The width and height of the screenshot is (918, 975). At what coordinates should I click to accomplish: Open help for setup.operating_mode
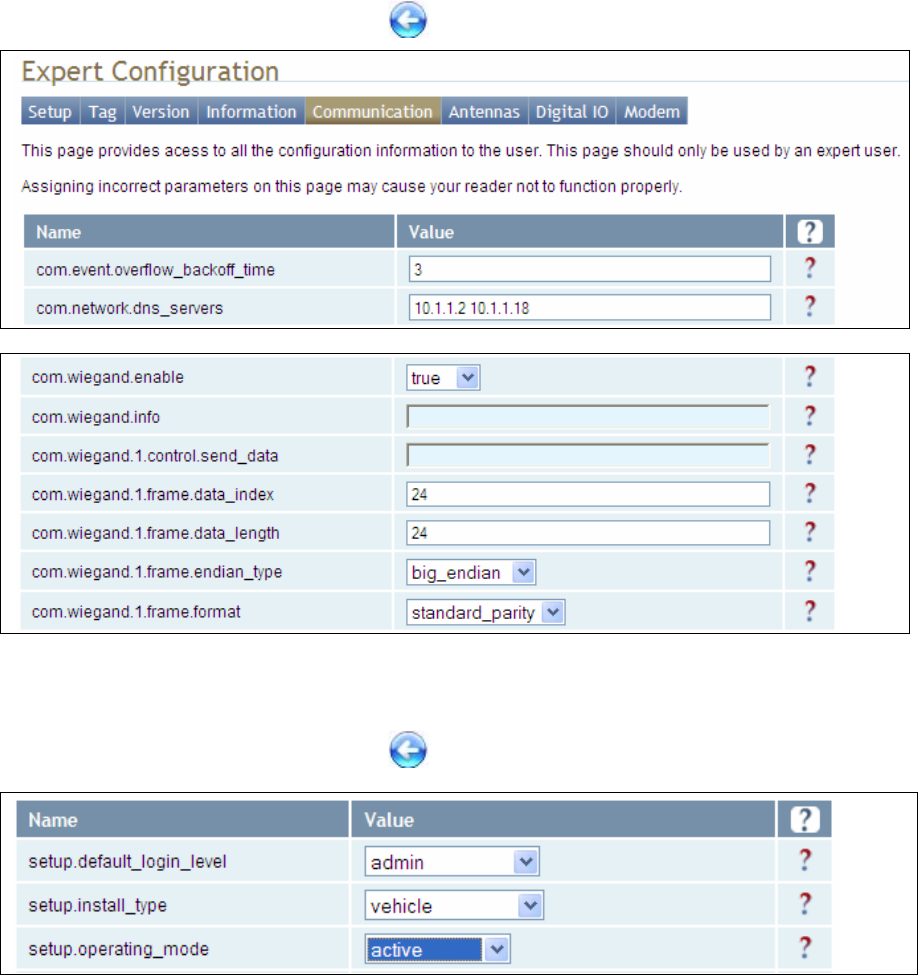click(805, 947)
